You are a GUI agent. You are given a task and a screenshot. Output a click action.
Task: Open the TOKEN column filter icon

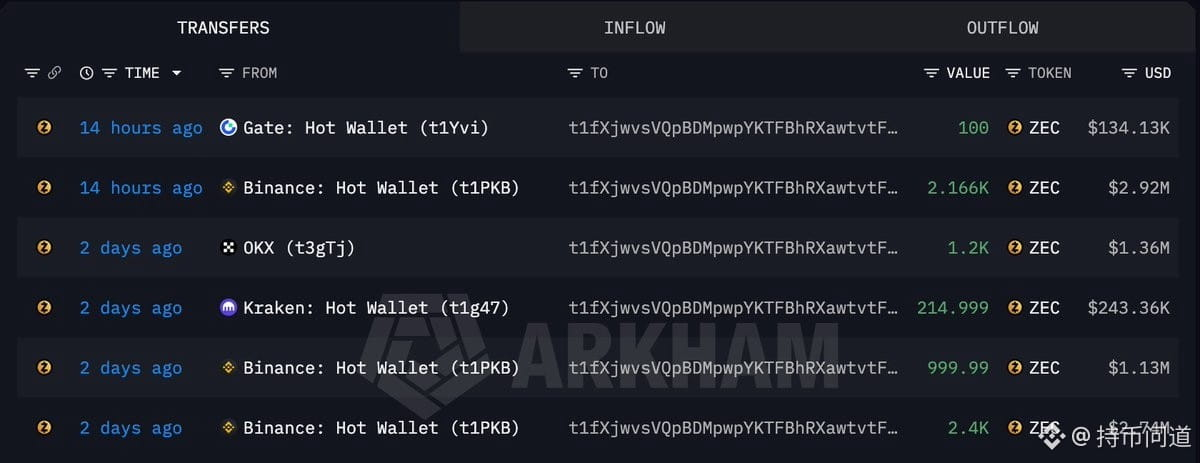[x=1013, y=73]
